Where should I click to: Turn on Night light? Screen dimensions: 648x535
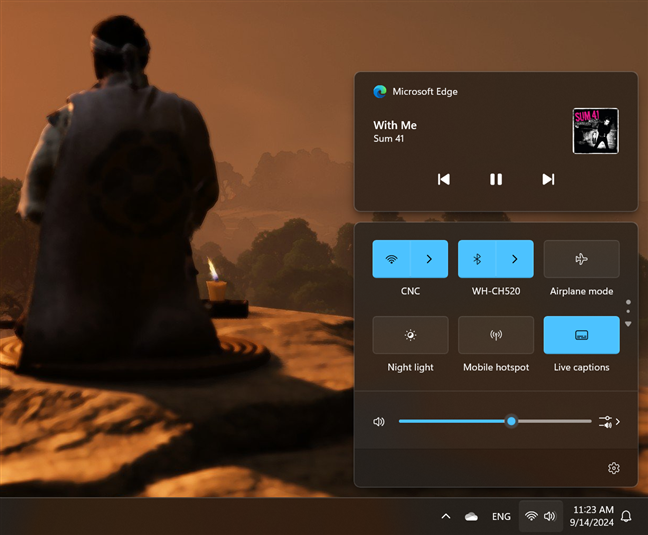coord(410,335)
